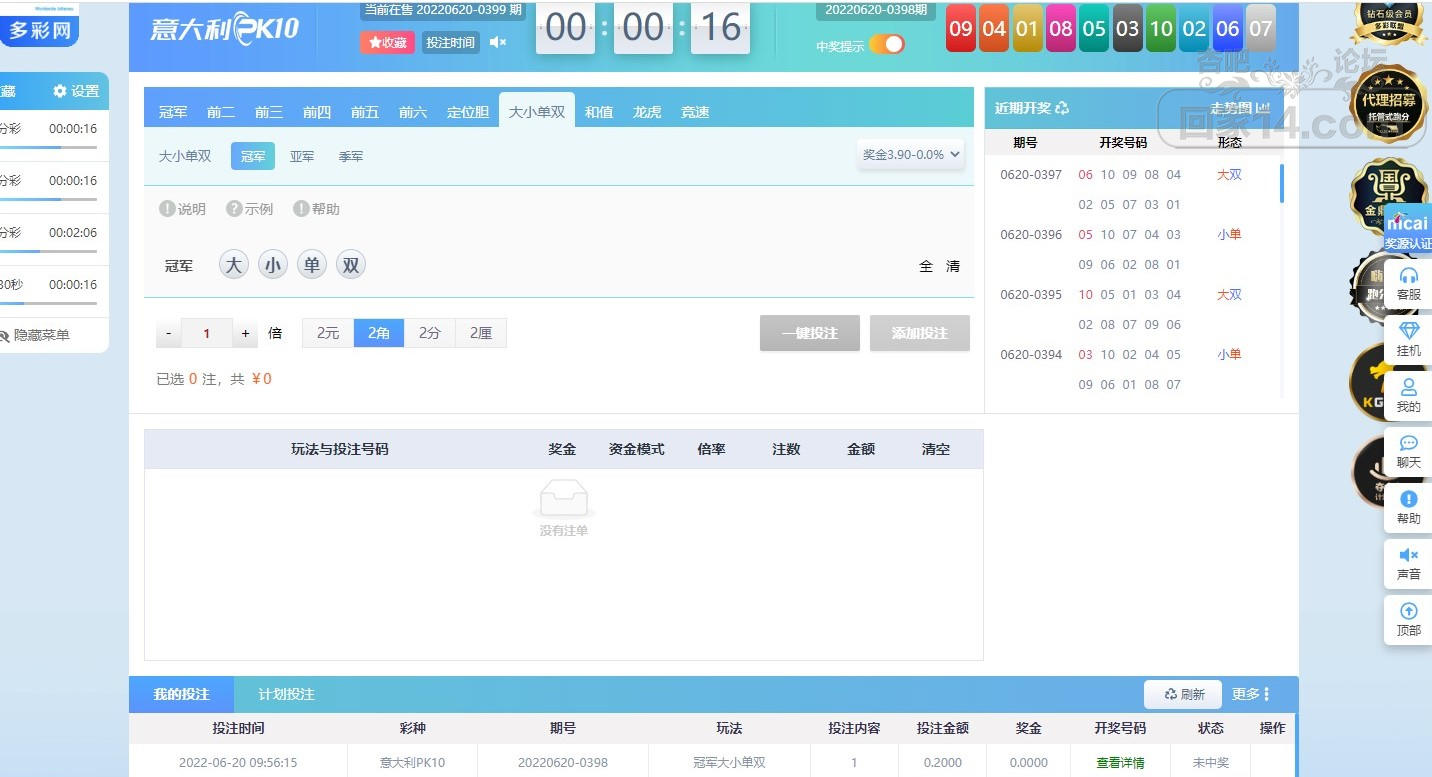Mute sound via speaker icon in header
The image size is (1432, 777).
(x=497, y=42)
